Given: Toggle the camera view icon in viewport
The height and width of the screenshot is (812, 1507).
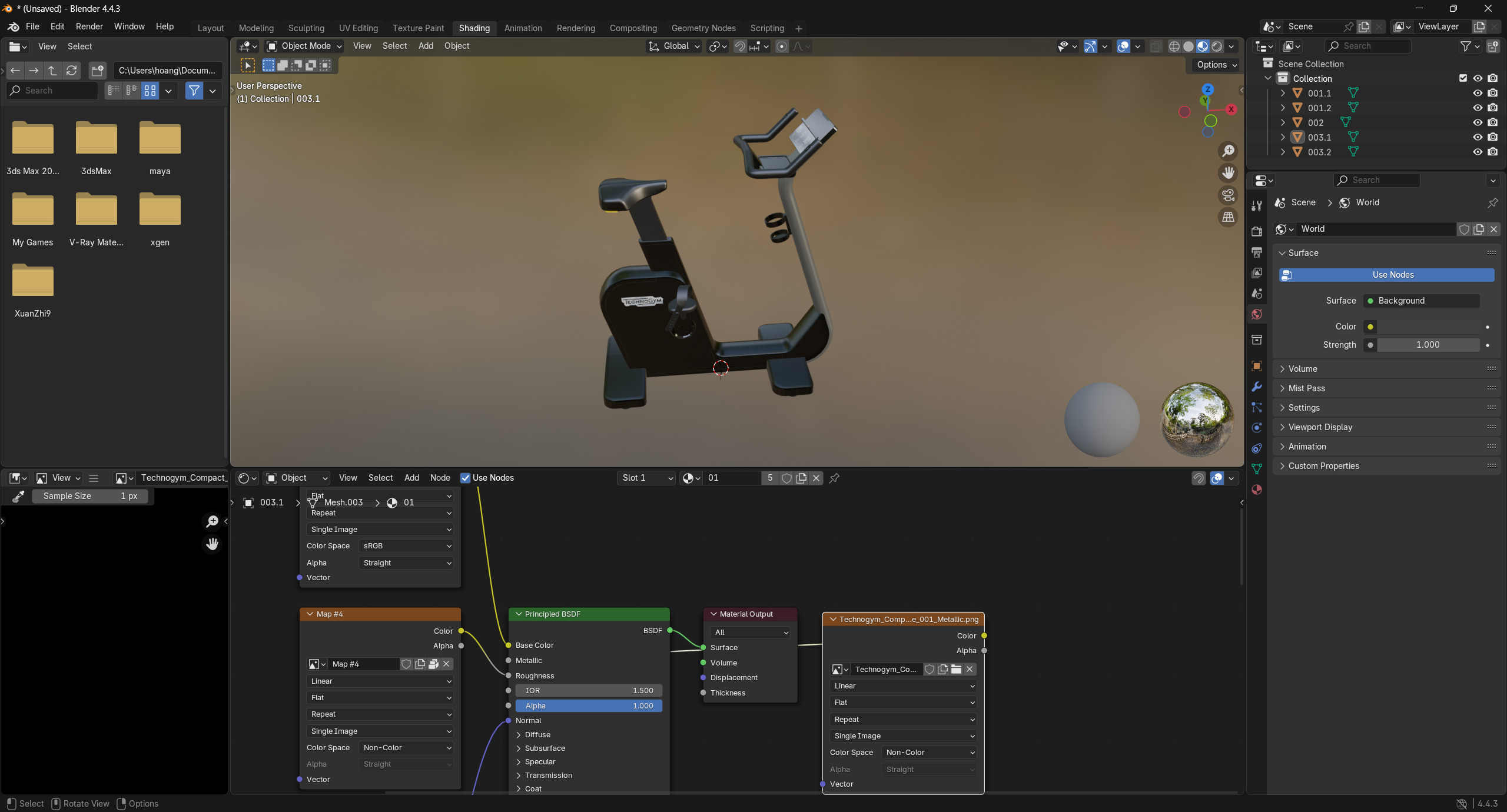Looking at the screenshot, I should 1228,195.
